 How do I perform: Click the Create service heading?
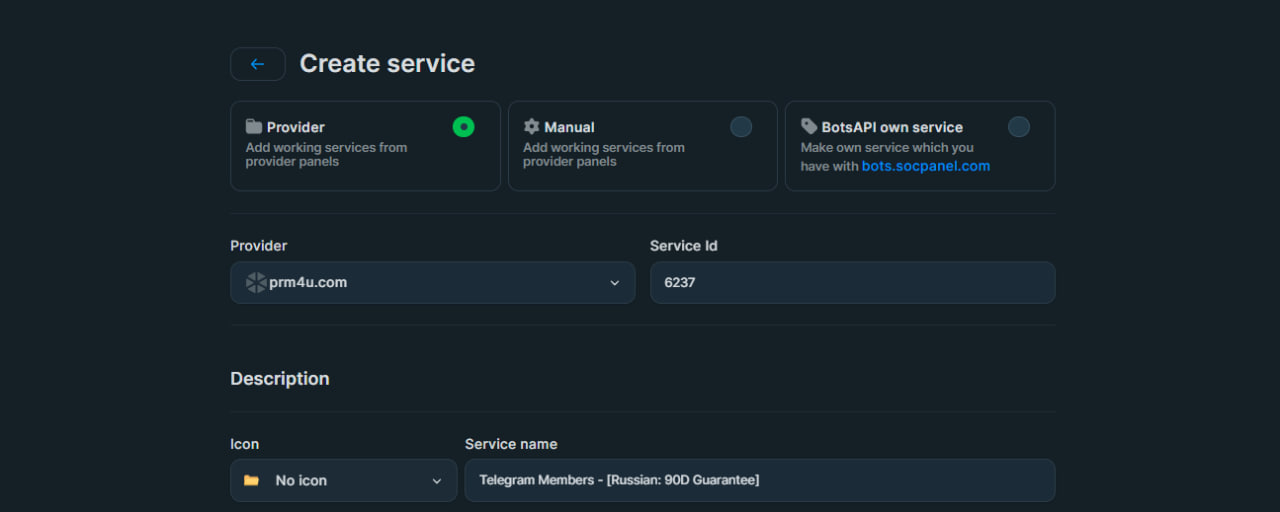[387, 64]
